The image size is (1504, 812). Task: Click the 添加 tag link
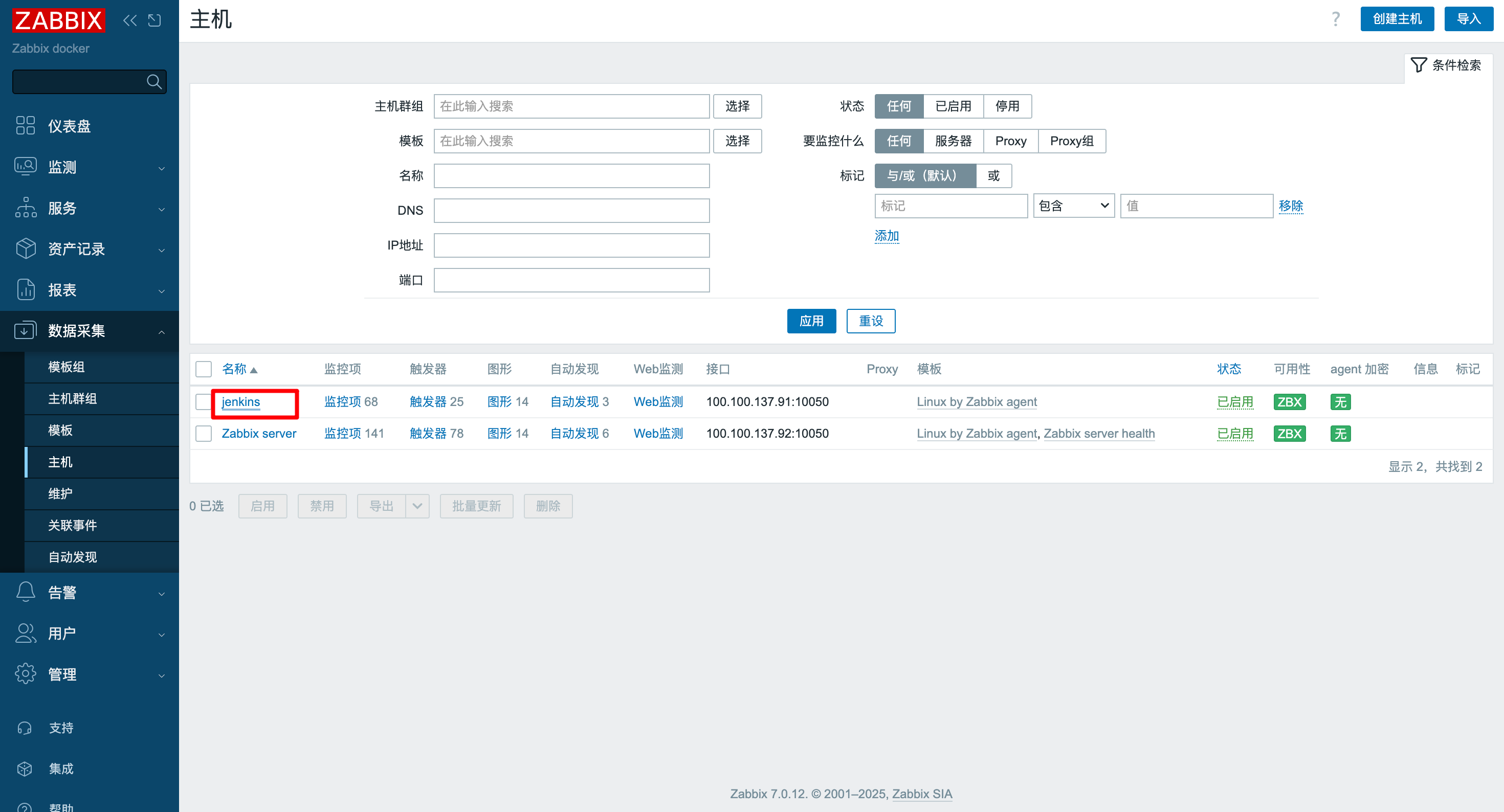click(886, 236)
